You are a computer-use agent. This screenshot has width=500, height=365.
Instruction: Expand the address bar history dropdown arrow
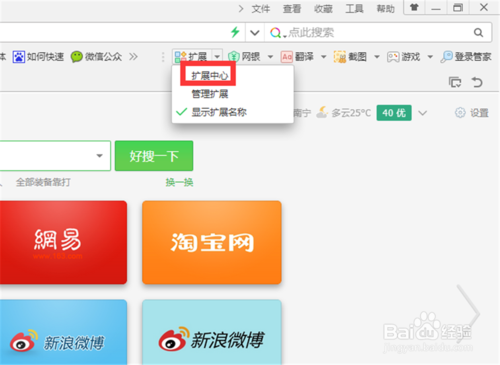tap(255, 33)
